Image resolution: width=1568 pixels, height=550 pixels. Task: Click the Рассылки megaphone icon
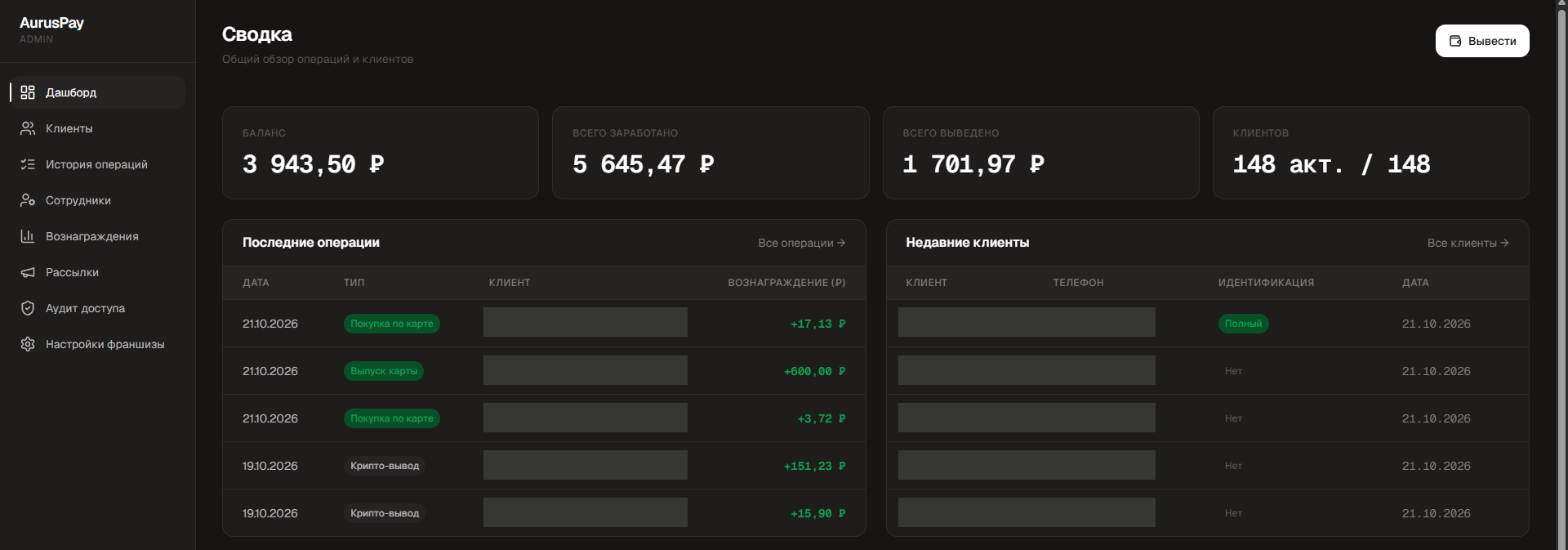(x=28, y=272)
